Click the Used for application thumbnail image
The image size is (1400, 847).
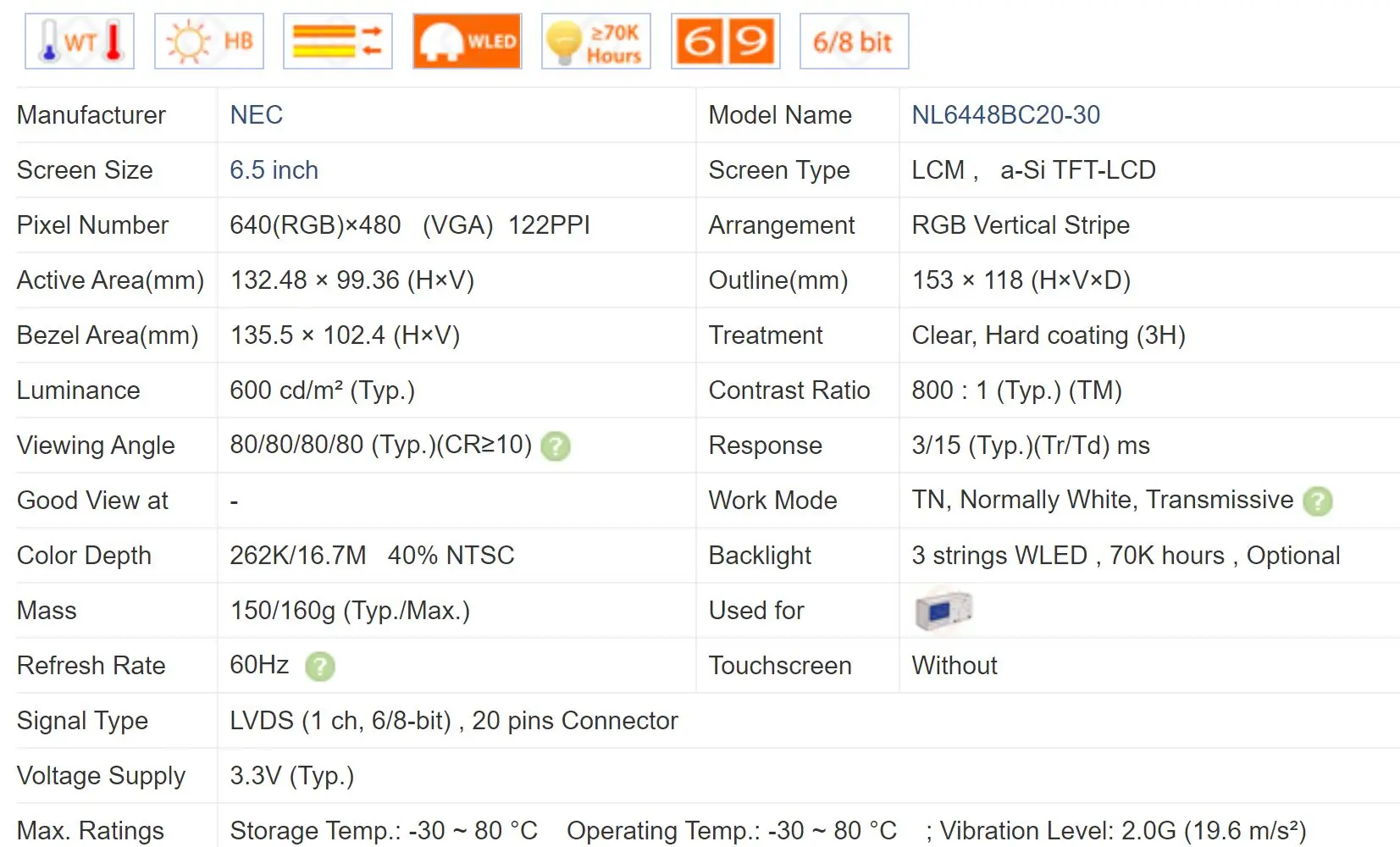943,610
